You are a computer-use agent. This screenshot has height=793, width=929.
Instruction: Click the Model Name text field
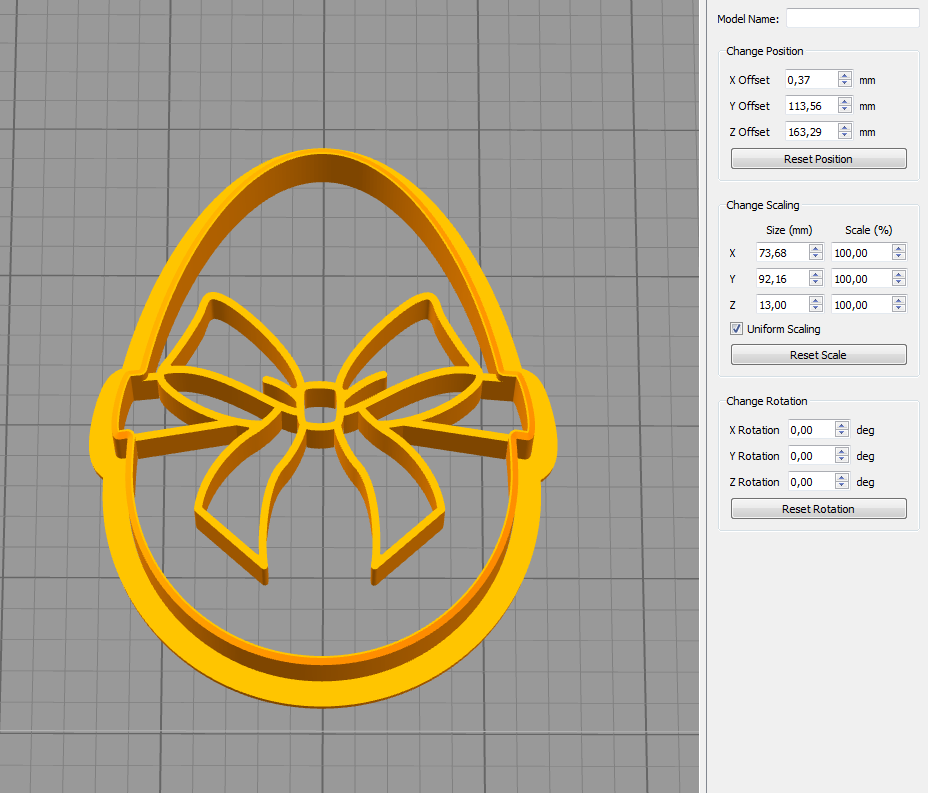click(852, 18)
